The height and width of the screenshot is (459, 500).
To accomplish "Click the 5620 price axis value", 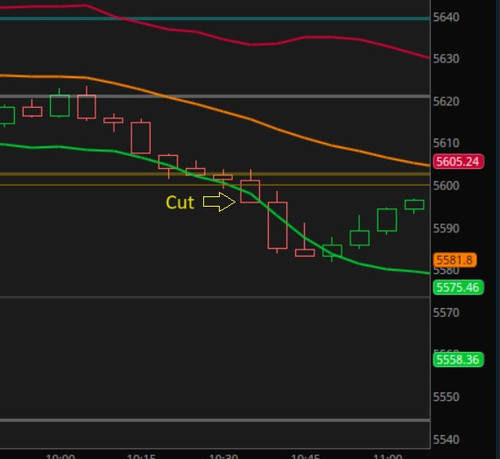I will tap(446, 101).
